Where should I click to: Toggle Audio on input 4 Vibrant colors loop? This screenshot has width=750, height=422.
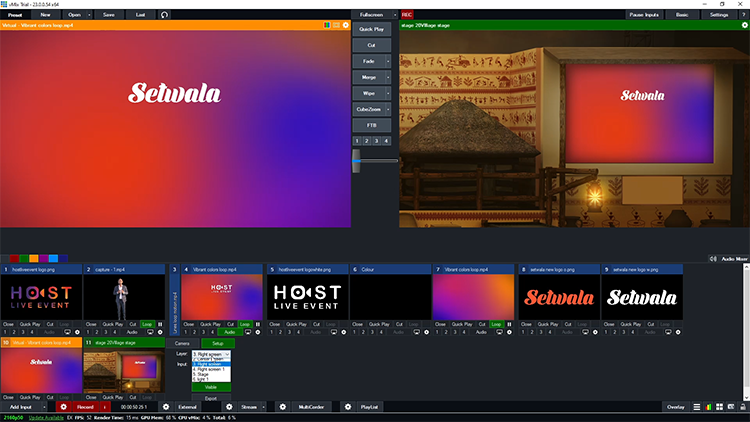coord(229,332)
